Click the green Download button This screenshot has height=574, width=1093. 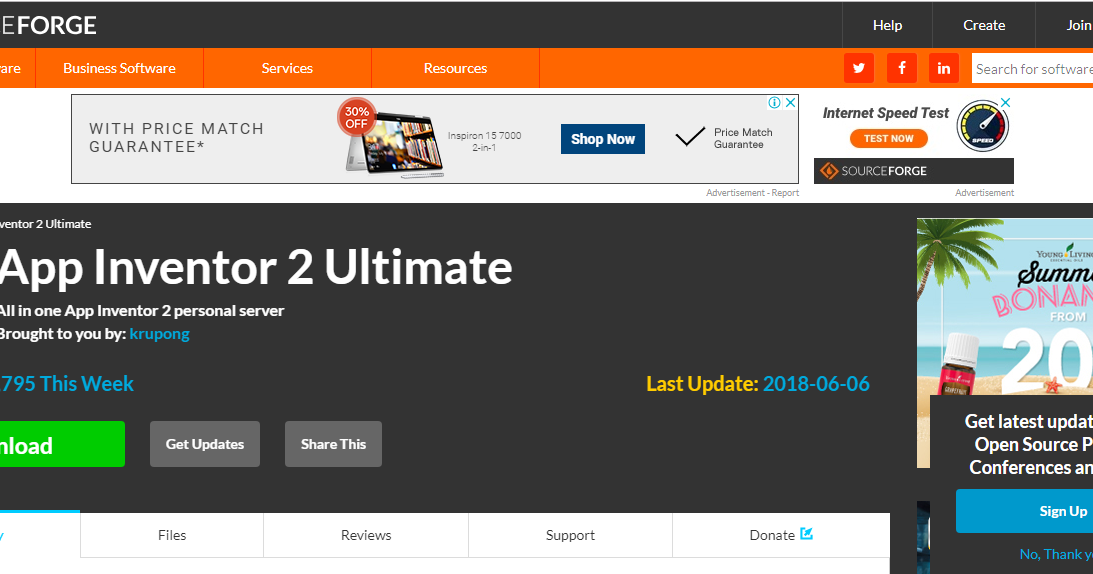(61, 444)
